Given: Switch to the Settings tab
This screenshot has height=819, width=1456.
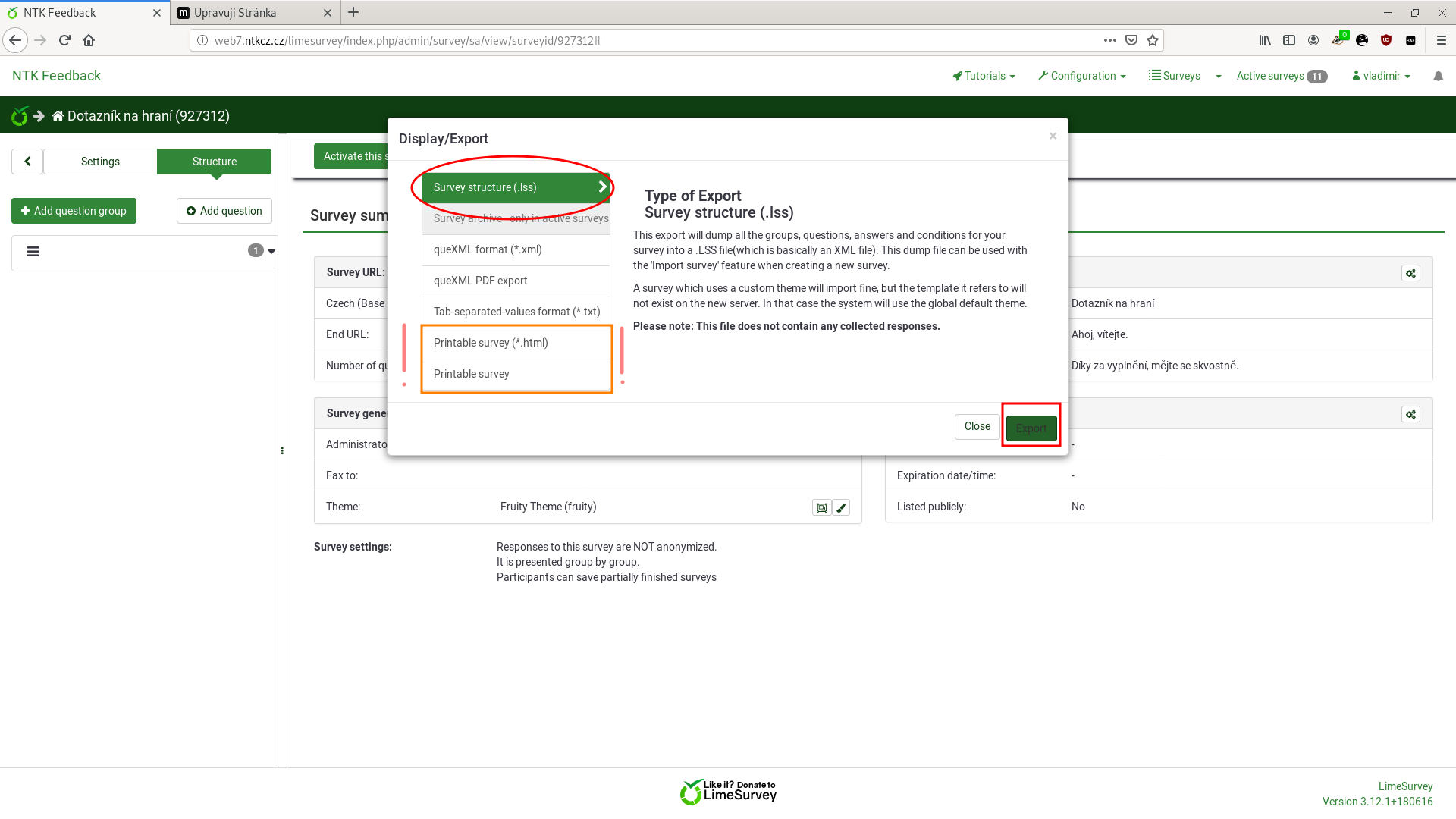Looking at the screenshot, I should (x=100, y=162).
